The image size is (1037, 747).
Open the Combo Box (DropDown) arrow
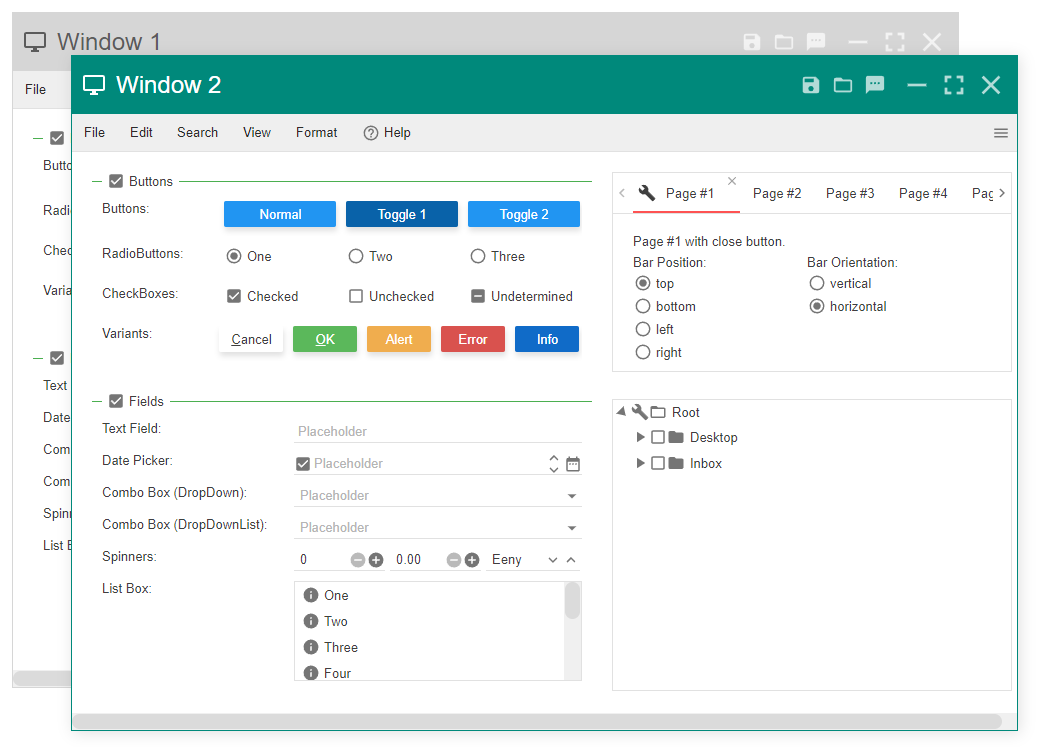(x=572, y=496)
